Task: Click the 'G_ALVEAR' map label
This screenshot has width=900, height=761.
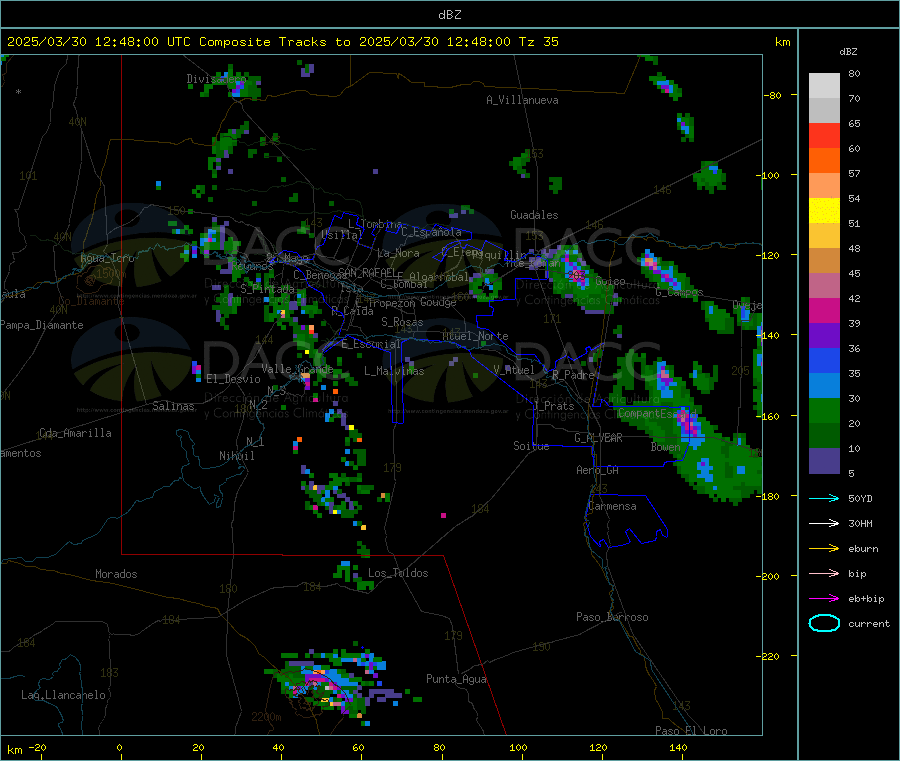Action: (x=598, y=438)
